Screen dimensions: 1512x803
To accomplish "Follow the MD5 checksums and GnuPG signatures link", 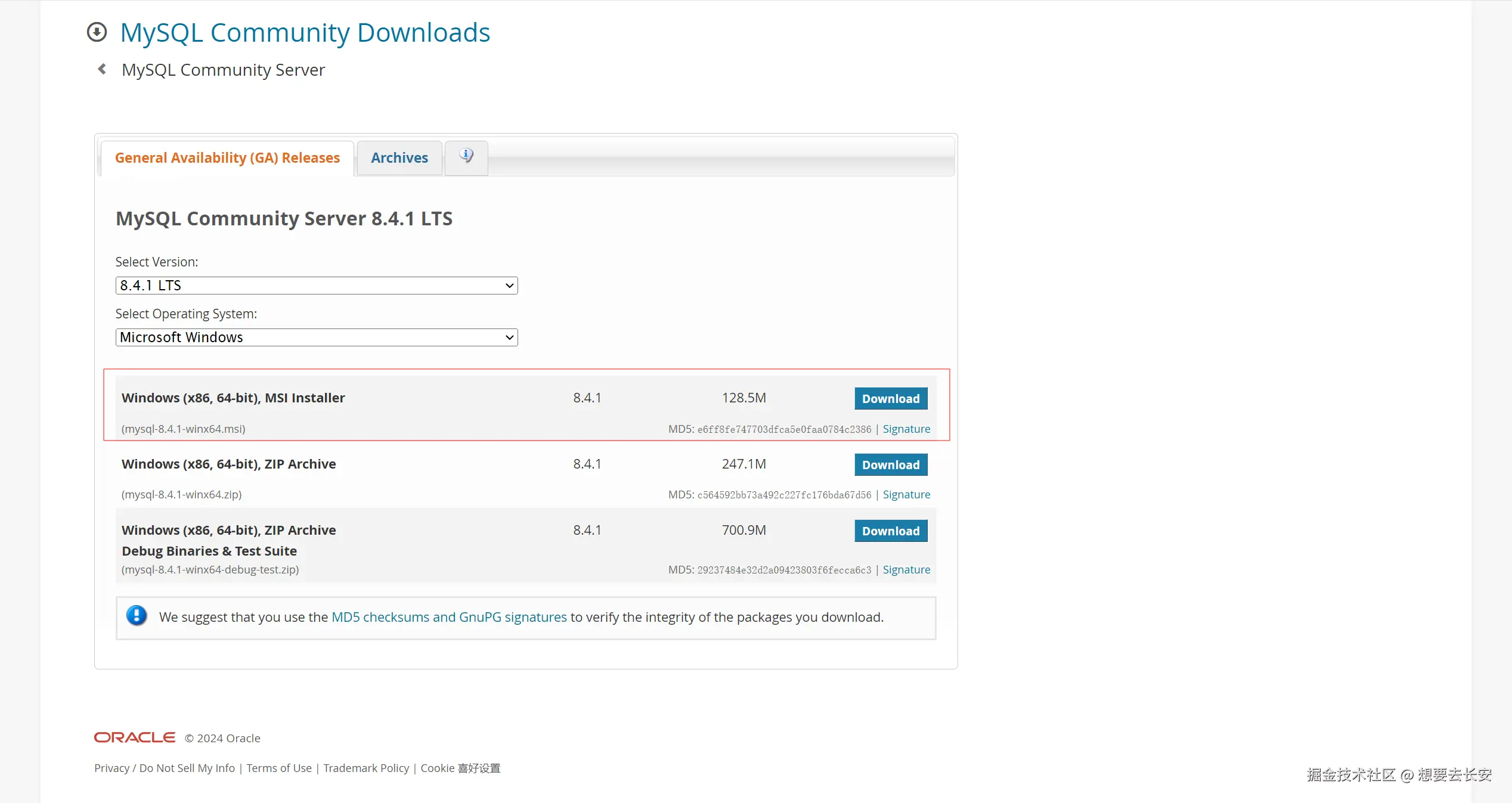I will coord(449,618).
